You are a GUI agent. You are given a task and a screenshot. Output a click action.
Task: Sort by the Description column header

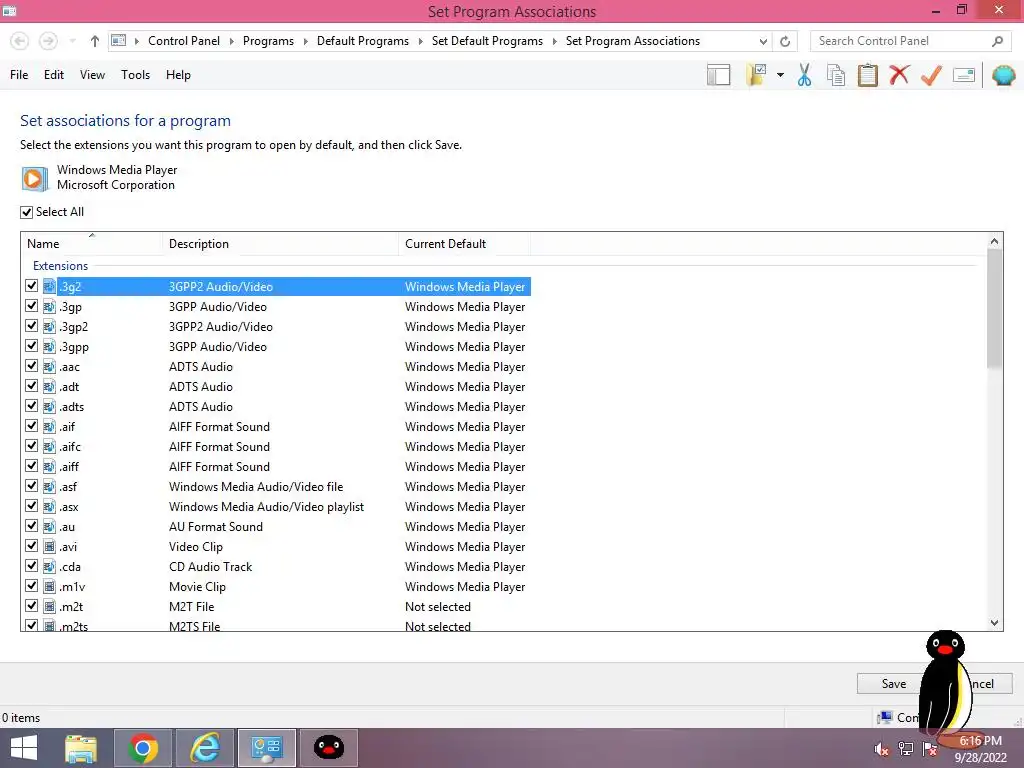coord(280,244)
